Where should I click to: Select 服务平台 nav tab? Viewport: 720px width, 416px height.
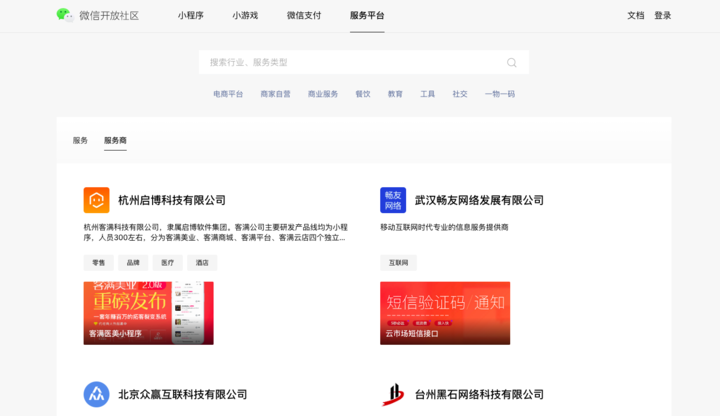click(367, 16)
